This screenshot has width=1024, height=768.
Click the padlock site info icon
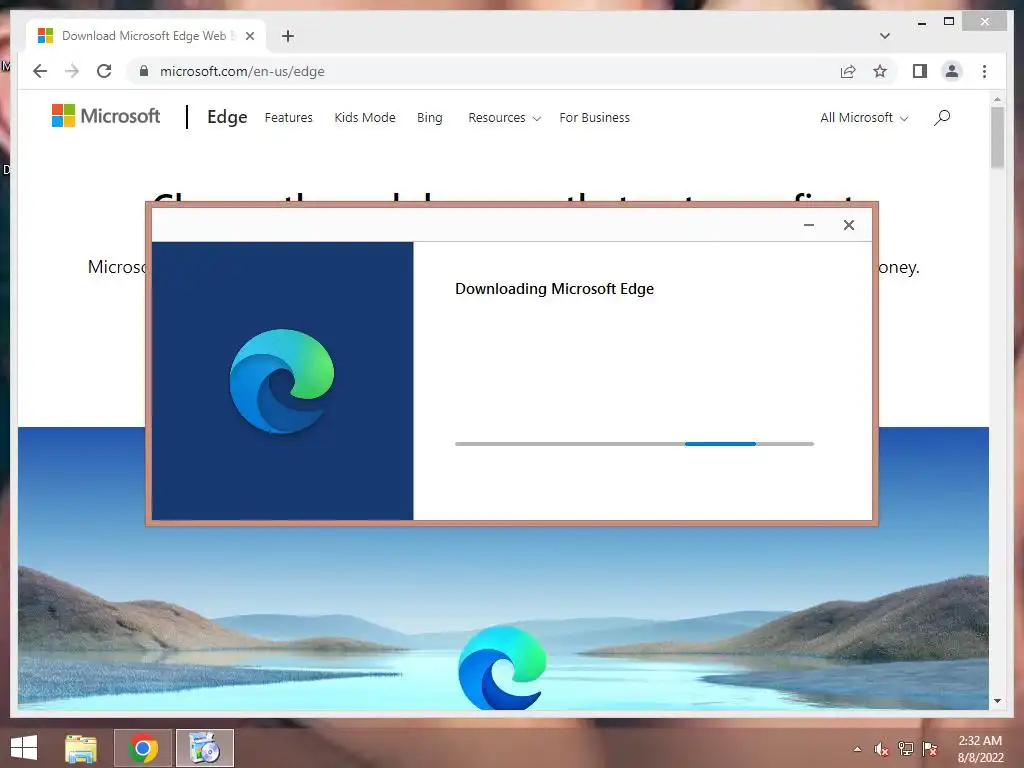point(144,71)
